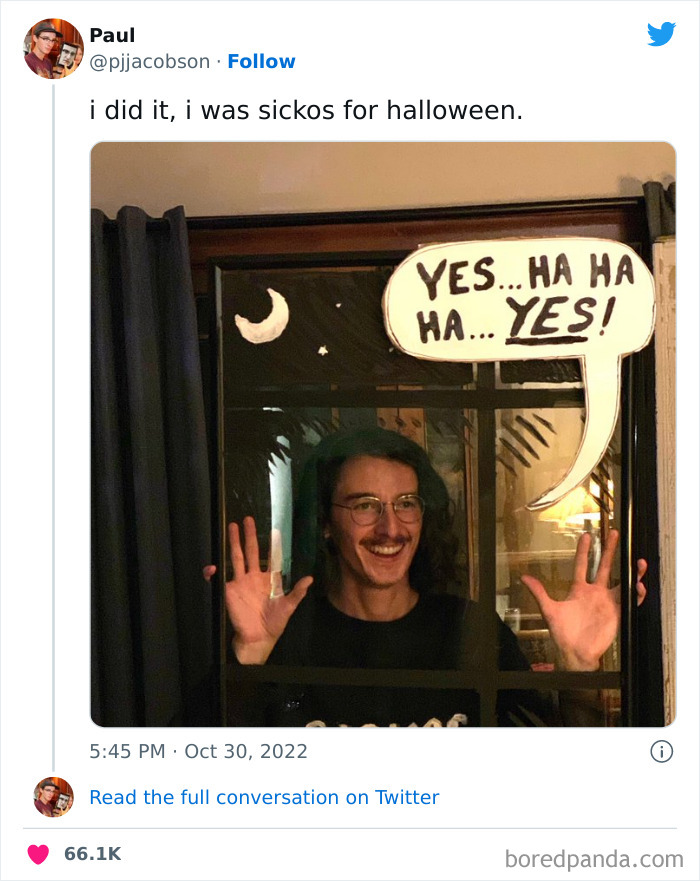Read the full conversation on Twitter
Screen dimensions: 700x881
(264, 797)
